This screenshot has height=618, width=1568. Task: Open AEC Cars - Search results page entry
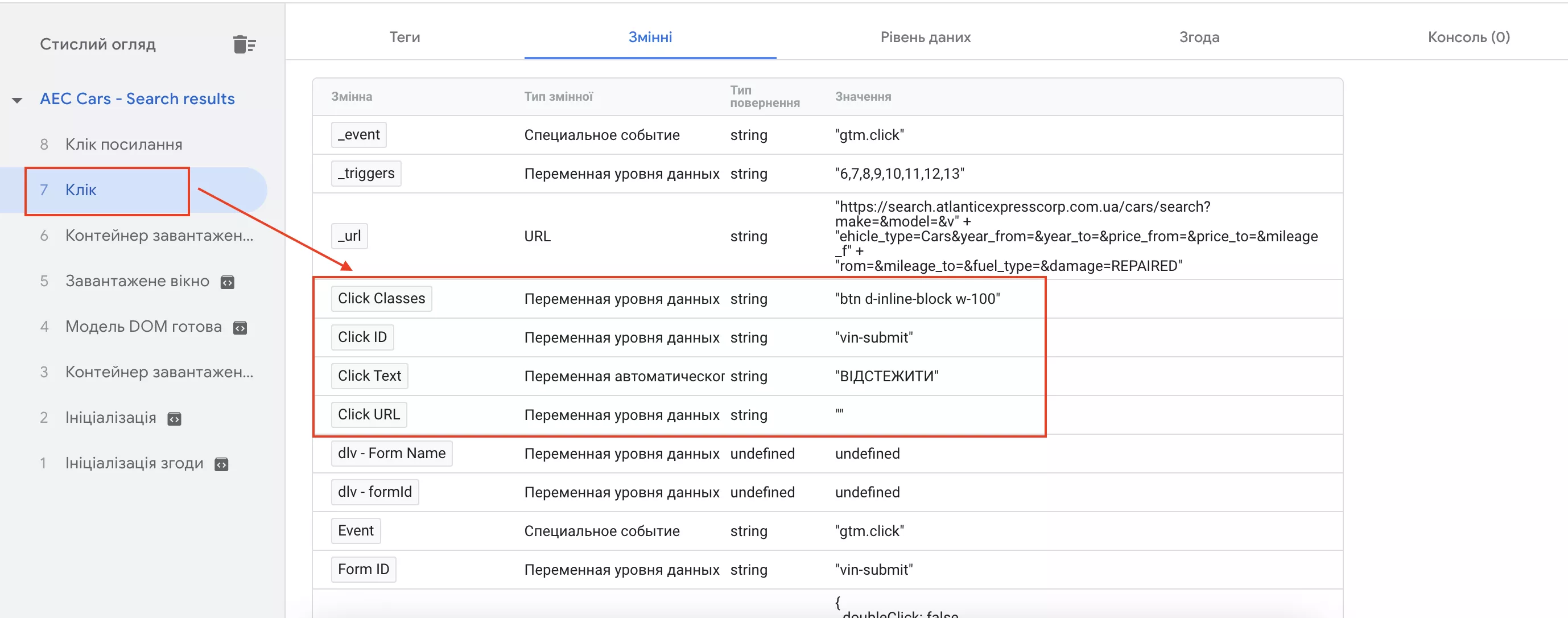click(x=138, y=98)
